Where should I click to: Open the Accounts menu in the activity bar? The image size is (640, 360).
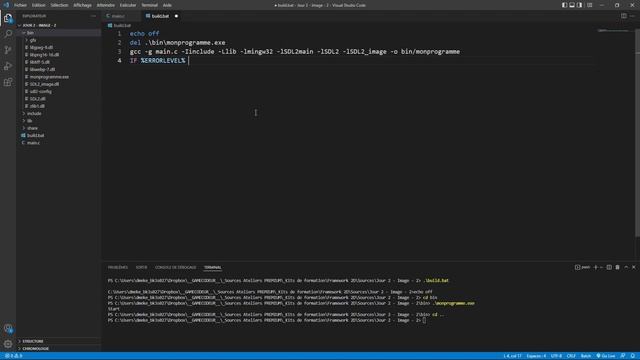coord(8,328)
